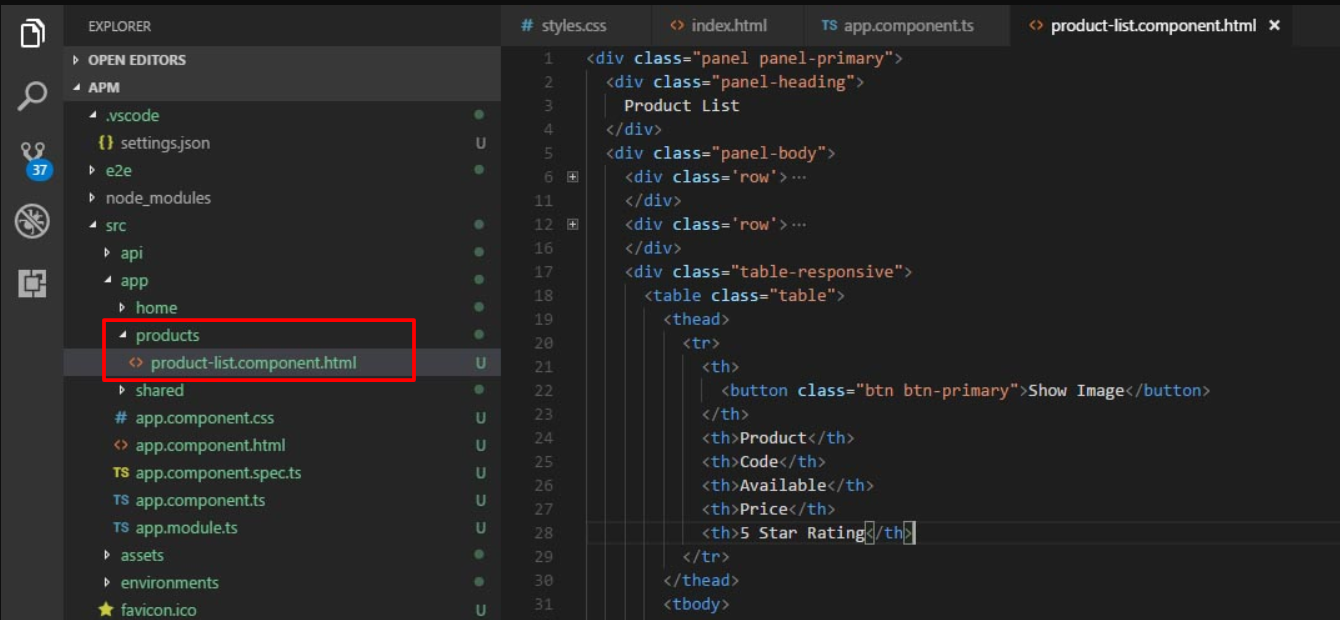The width and height of the screenshot is (1340, 620).
Task: Click HTML icon of product-list.component.html in tree
Action: [x=136, y=363]
